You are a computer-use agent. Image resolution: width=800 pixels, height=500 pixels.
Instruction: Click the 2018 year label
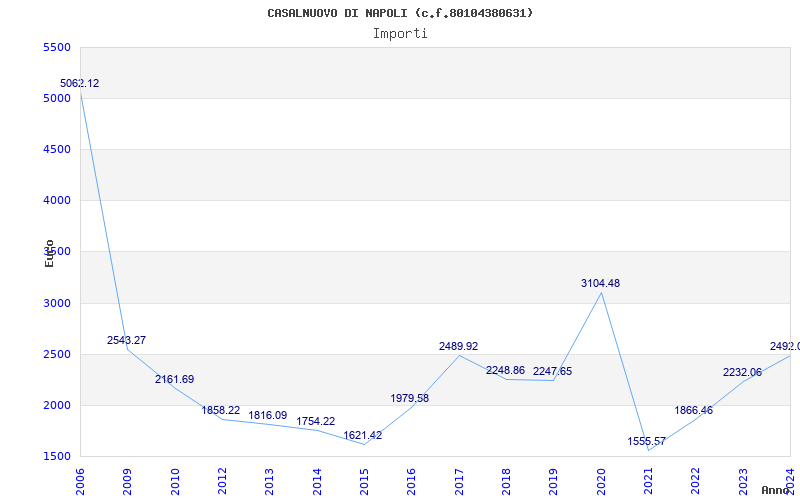pos(506,481)
